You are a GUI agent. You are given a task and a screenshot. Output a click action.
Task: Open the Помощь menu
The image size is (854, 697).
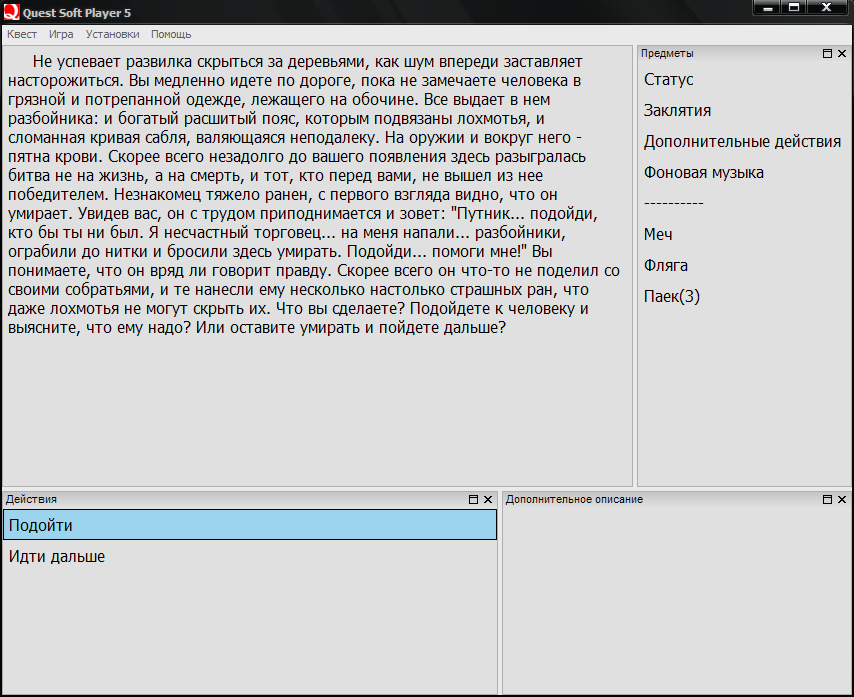tap(171, 34)
